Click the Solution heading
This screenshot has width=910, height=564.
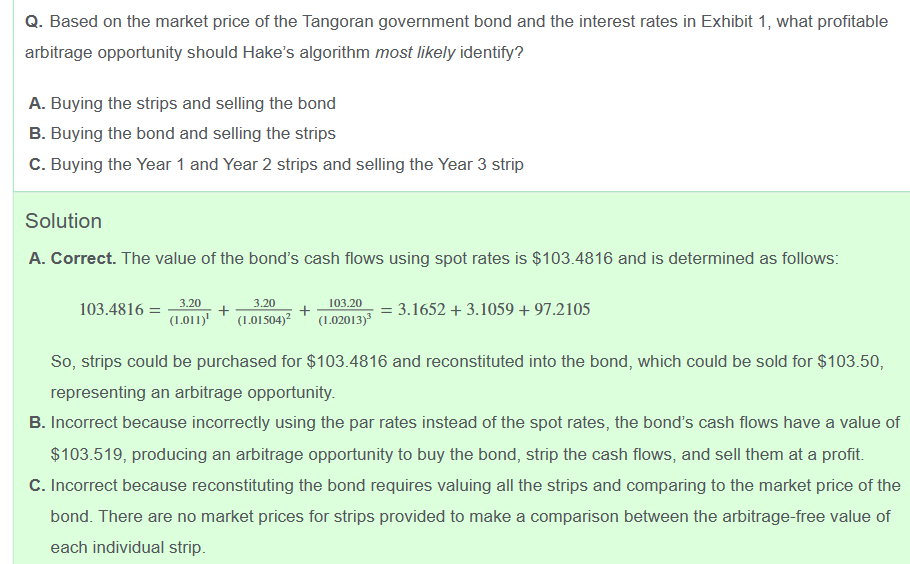click(x=63, y=221)
